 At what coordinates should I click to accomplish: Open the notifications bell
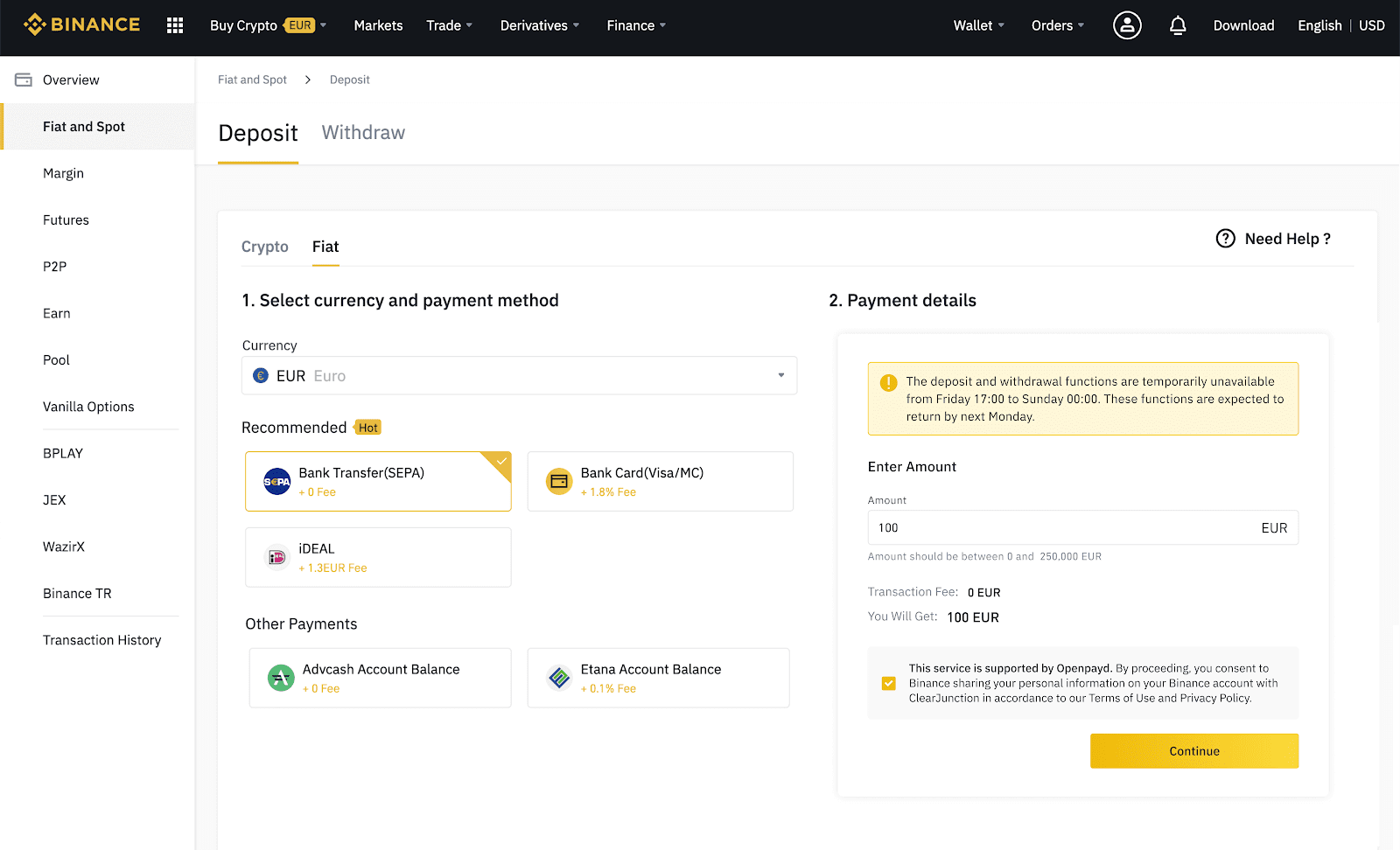1178,25
